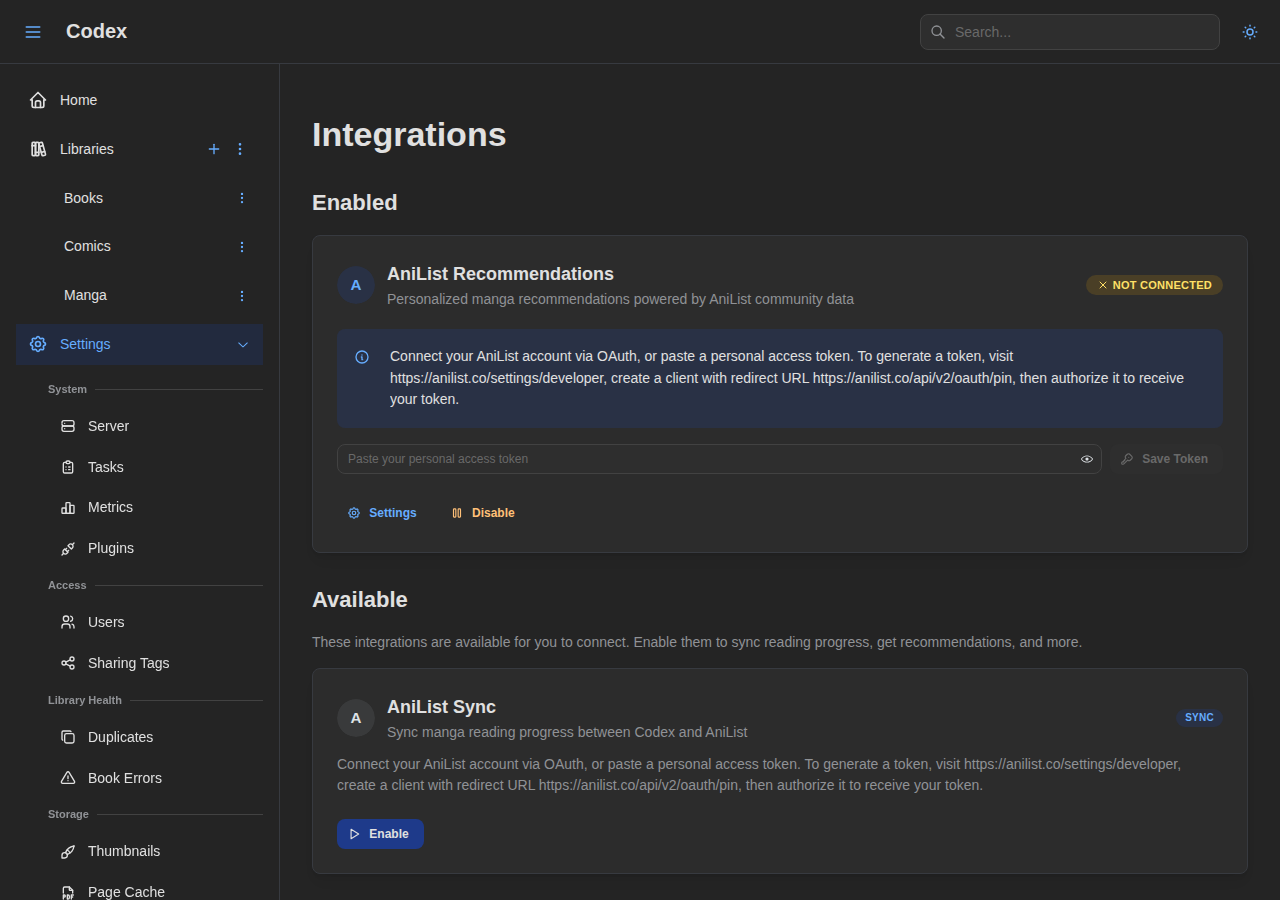1280x900 pixels.
Task: Click the Thumbnails storage icon
Action: 67,851
